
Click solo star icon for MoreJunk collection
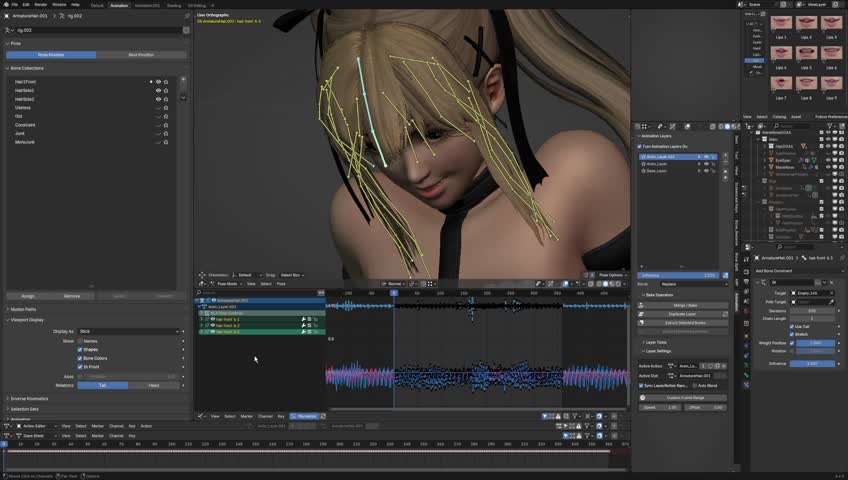click(x=166, y=142)
